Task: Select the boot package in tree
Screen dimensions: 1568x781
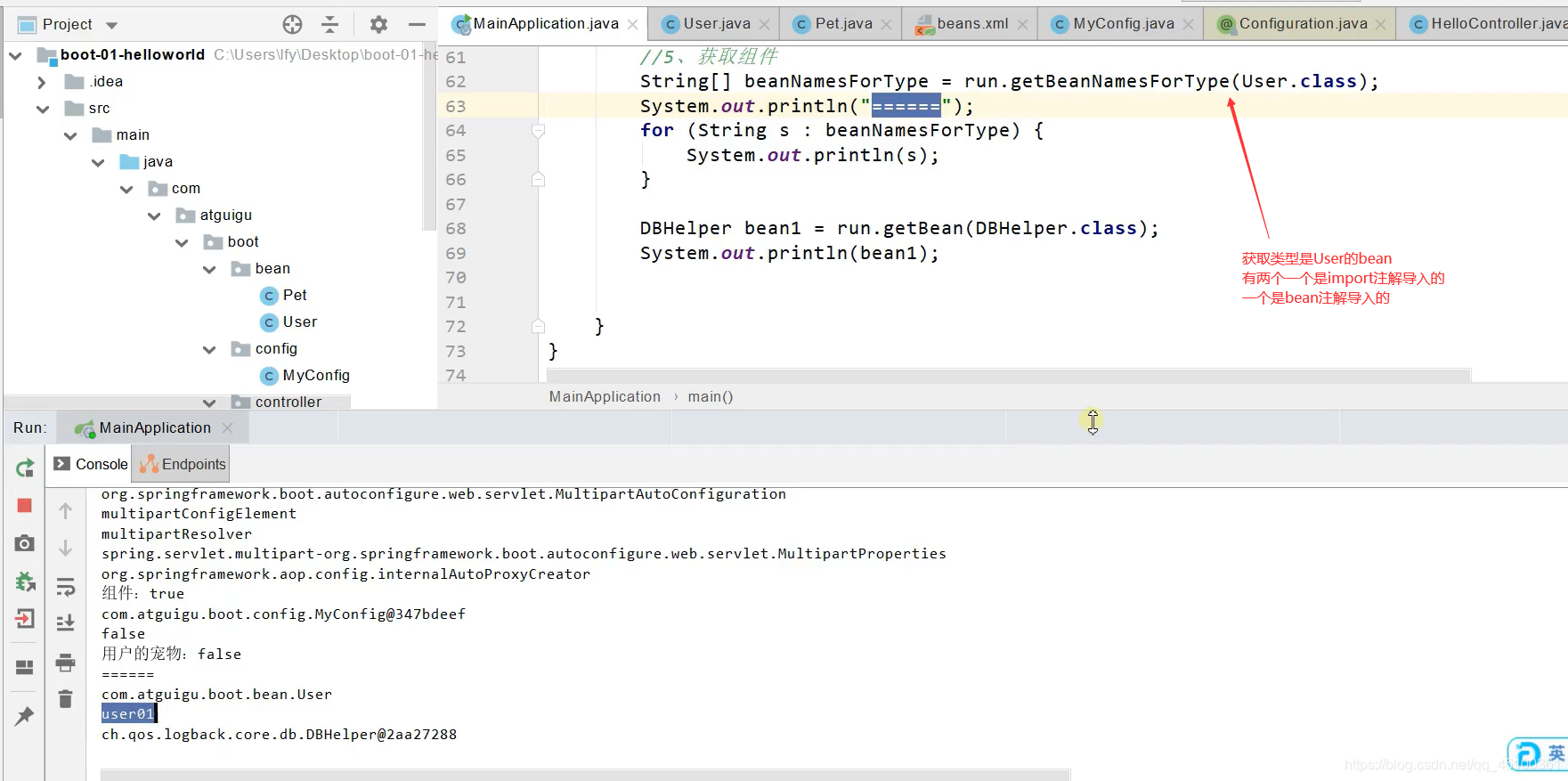Action: pos(243,242)
